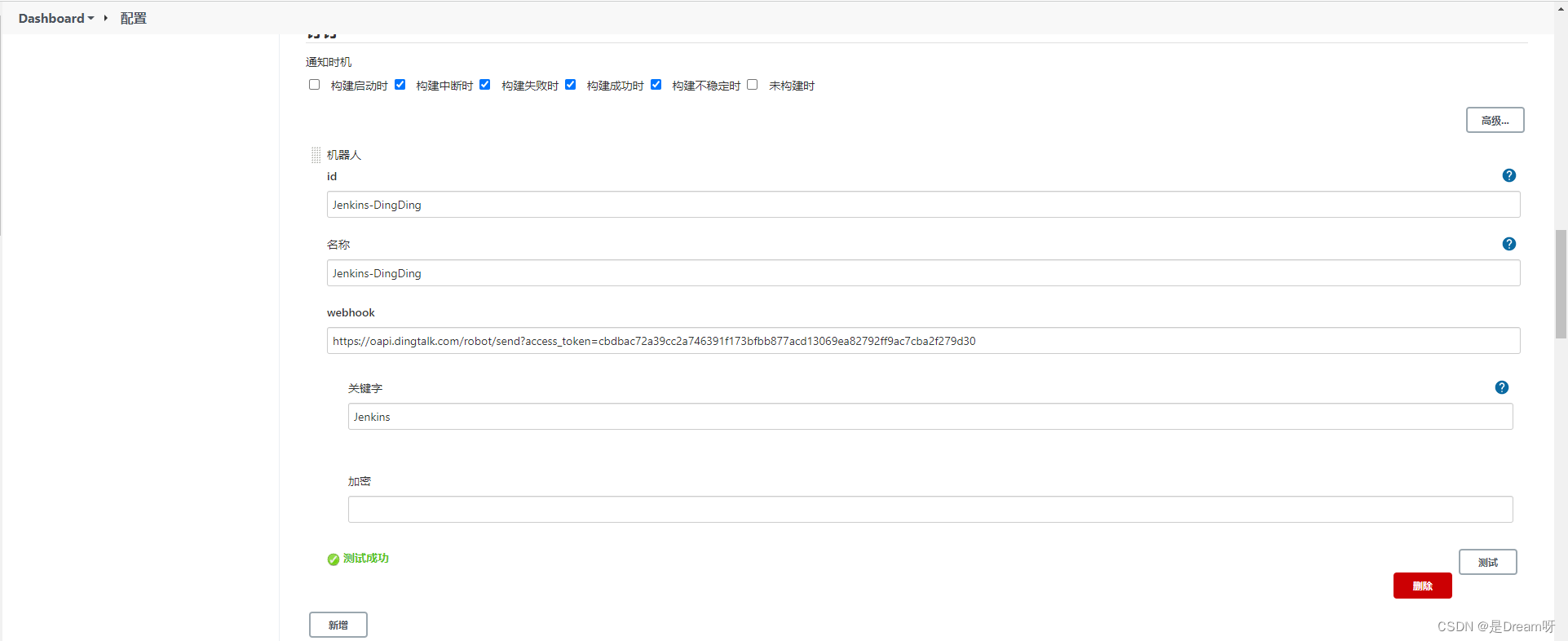Grab the drag handle beside 机器人
The image size is (1568, 641).
click(316, 155)
